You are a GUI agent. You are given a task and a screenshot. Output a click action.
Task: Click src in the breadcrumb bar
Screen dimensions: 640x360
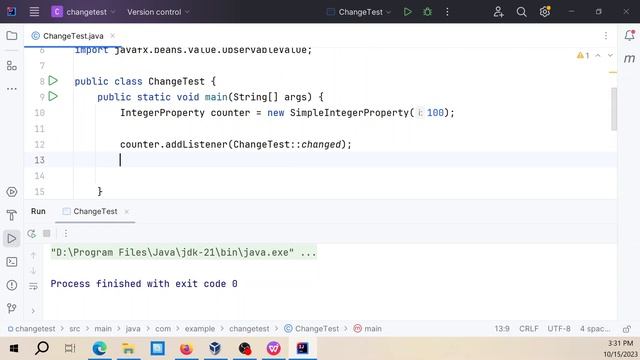[75, 329]
